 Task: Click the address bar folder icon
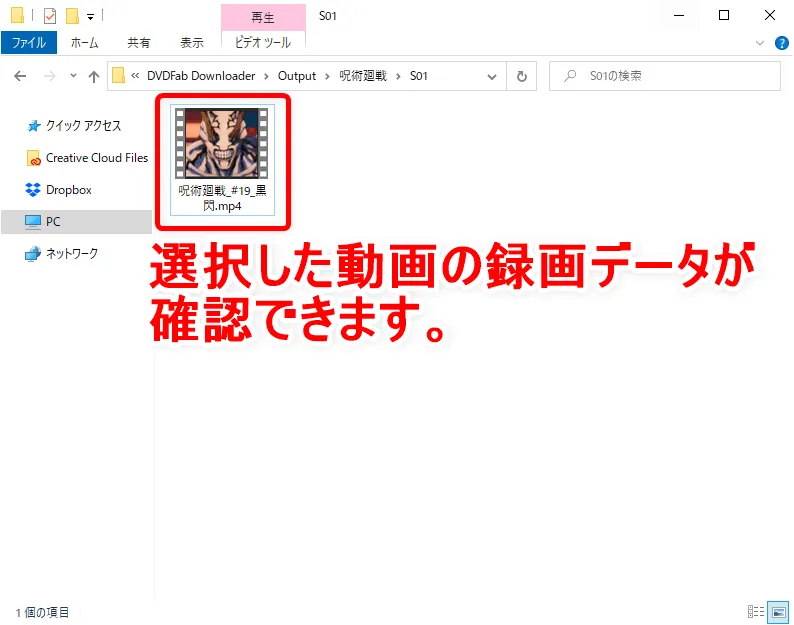pos(118,75)
